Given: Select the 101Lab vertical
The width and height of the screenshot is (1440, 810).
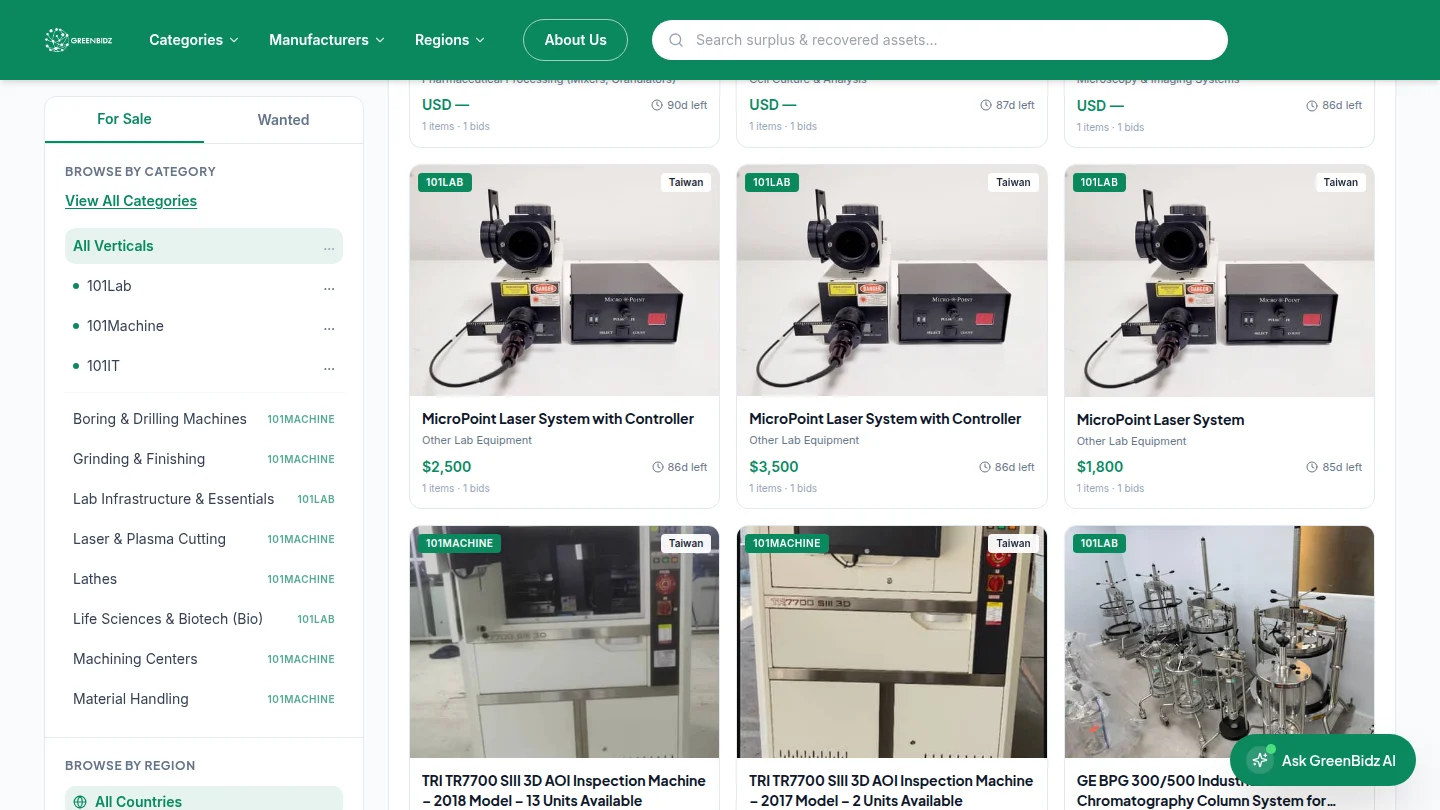Looking at the screenshot, I should [x=204, y=286].
